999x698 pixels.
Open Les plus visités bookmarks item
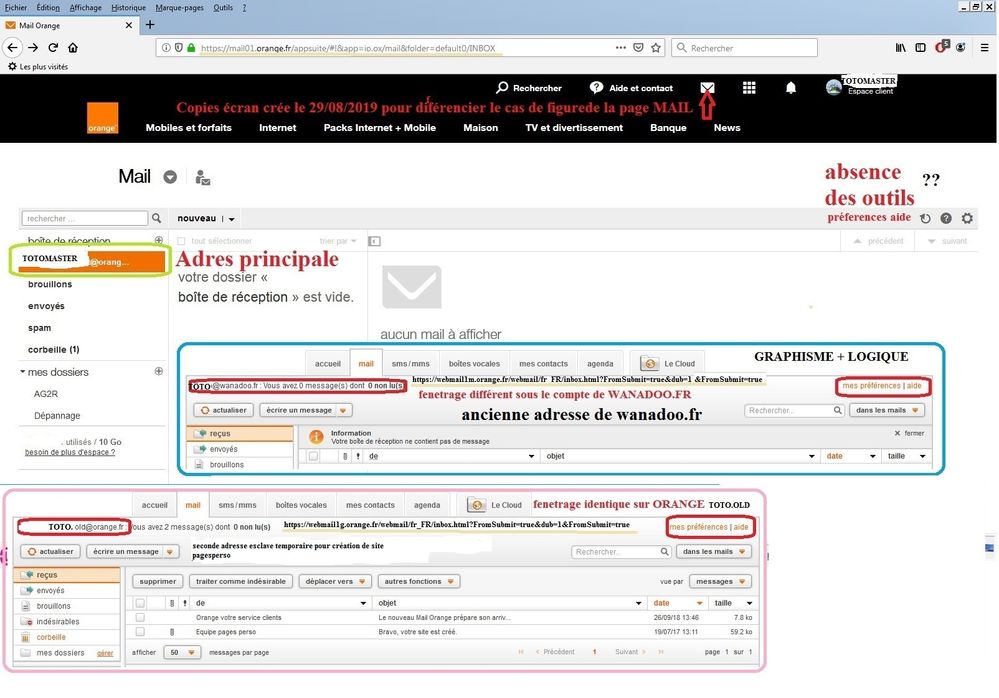click(x=38, y=66)
